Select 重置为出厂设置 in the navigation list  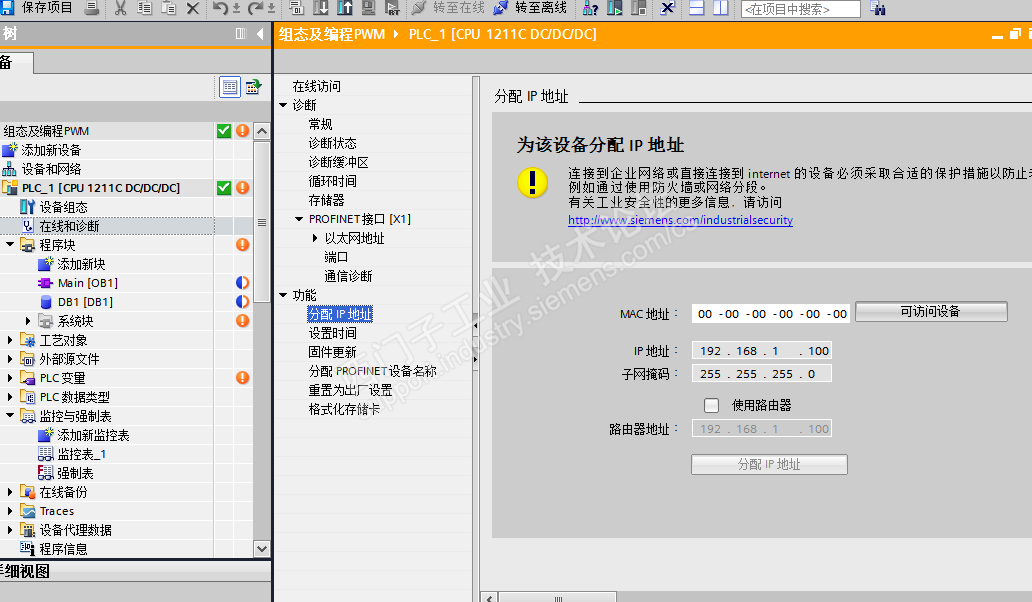[350, 390]
